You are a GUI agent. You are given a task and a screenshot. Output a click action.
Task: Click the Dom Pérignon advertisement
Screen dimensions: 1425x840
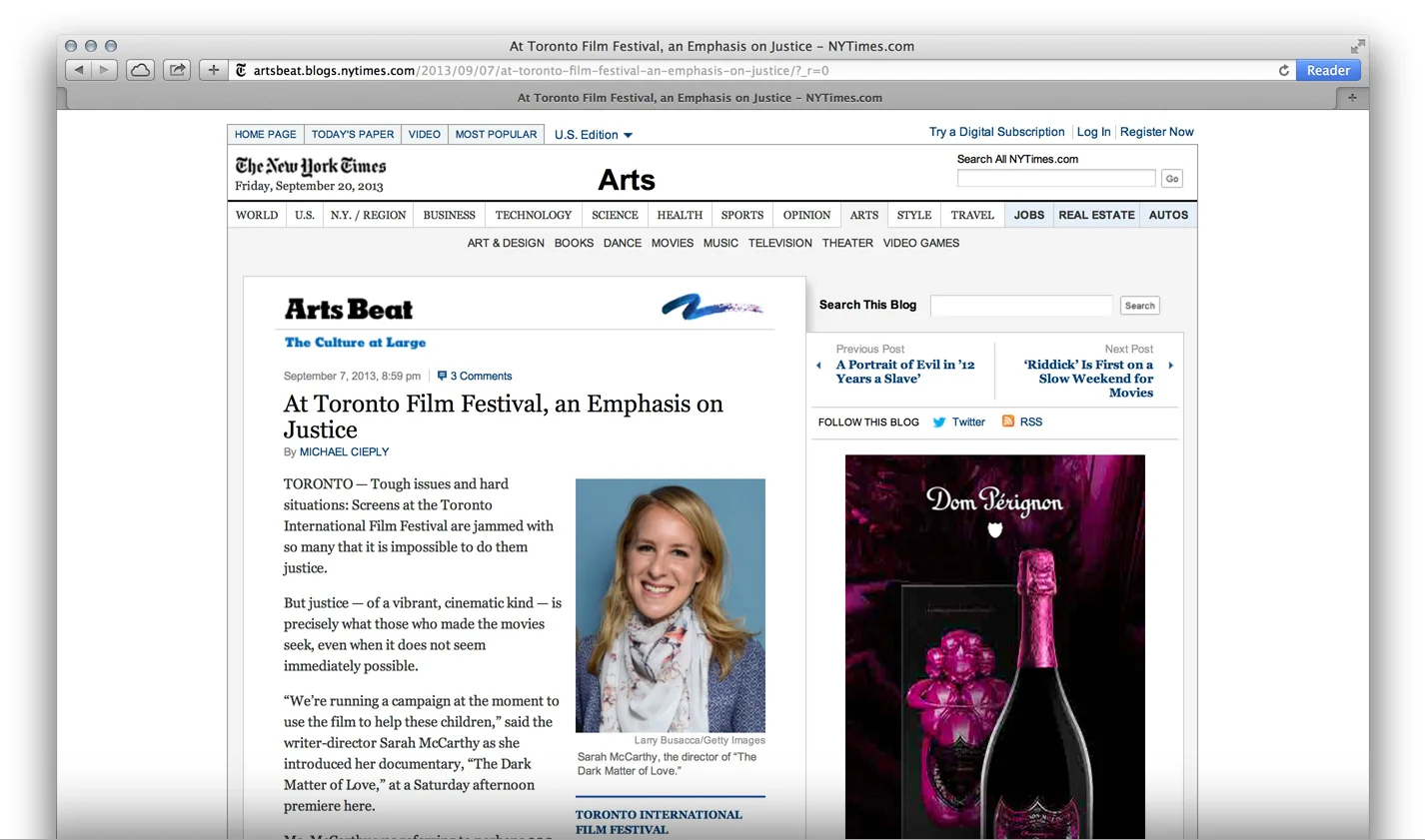995,646
